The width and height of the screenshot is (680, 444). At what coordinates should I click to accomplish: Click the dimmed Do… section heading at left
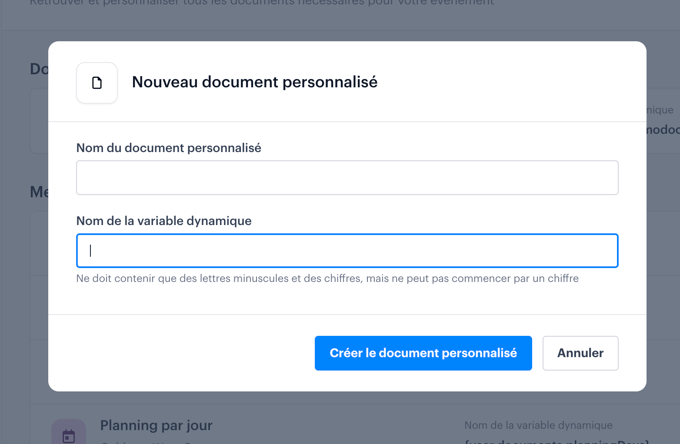[x=38, y=69]
